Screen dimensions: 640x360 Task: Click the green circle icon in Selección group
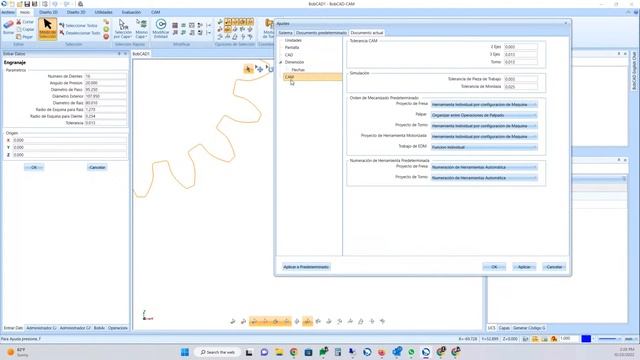click(106, 29)
